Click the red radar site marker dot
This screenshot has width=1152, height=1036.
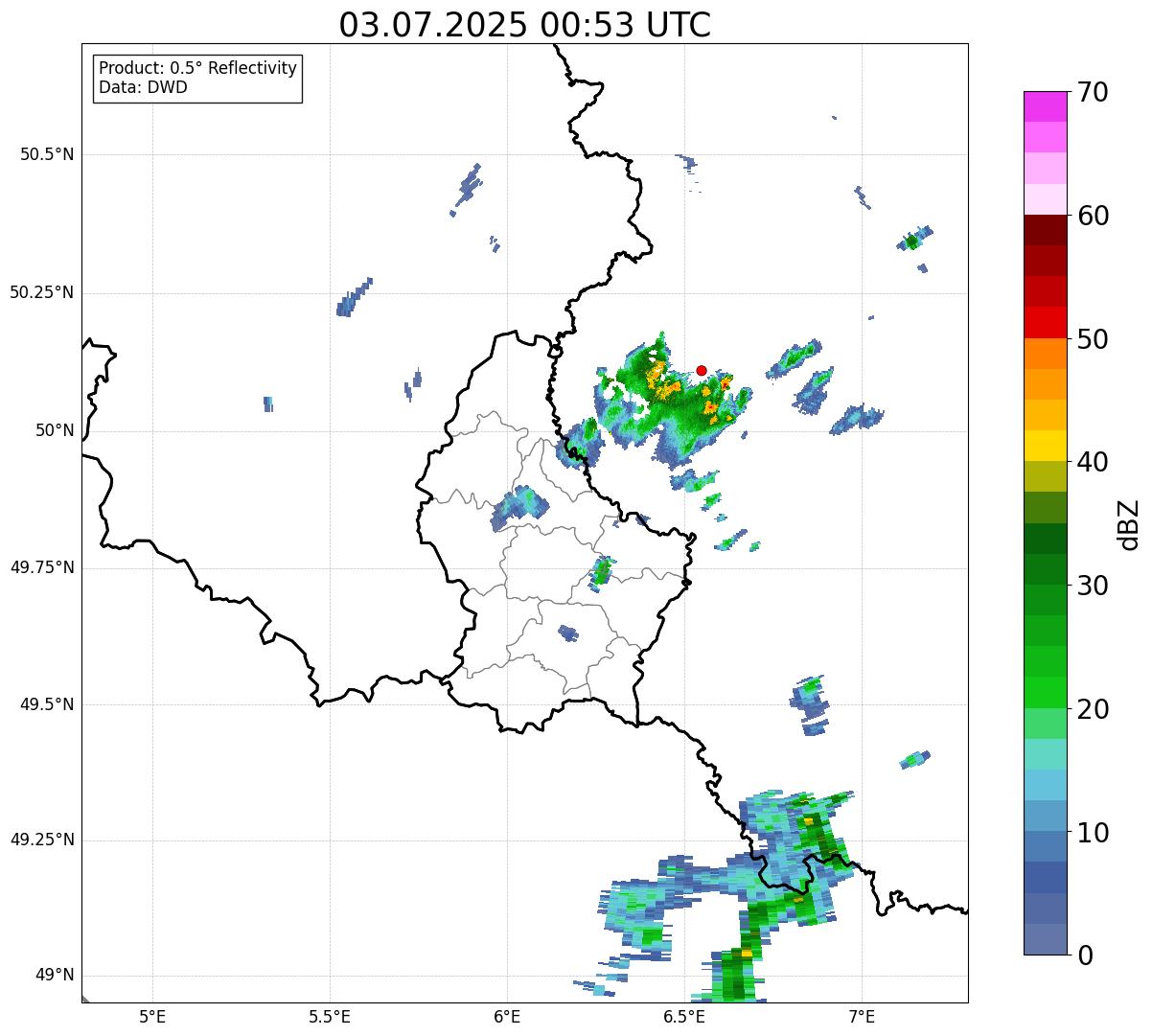[702, 370]
